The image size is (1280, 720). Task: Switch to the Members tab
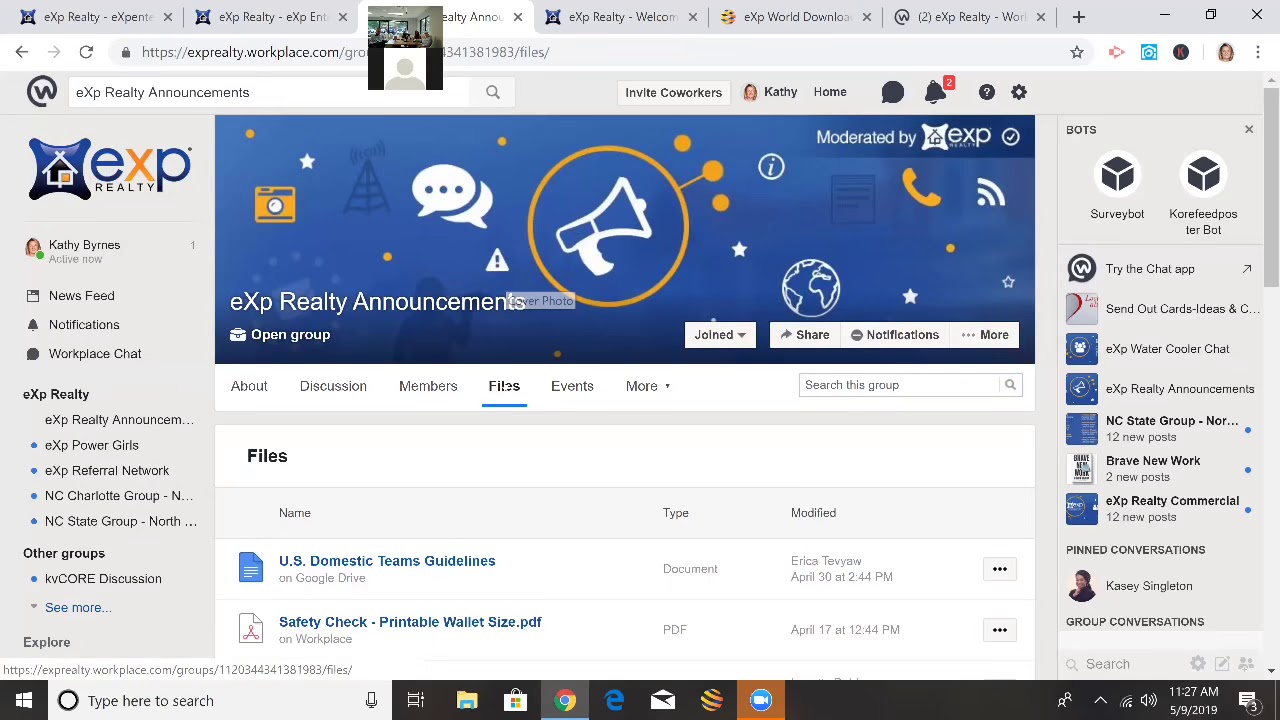tap(428, 386)
